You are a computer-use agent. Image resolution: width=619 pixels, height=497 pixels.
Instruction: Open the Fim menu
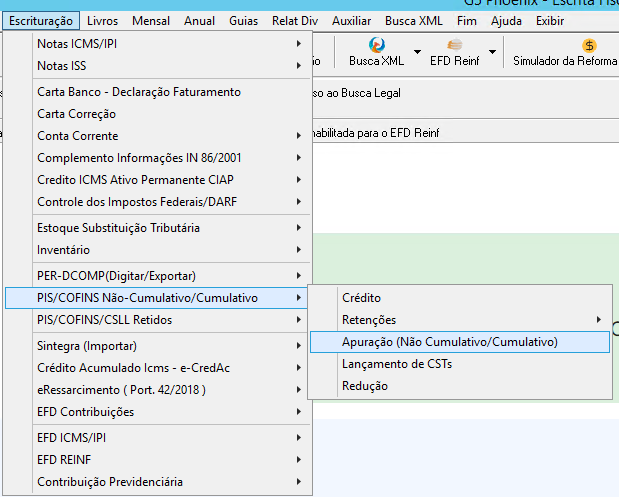click(x=467, y=21)
